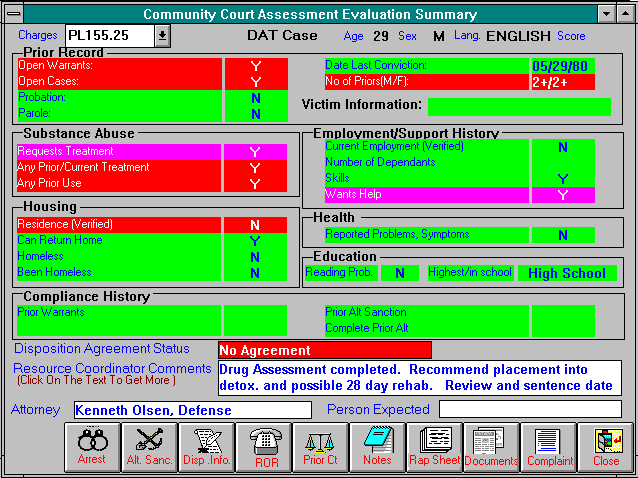Toggle the Residence (Verified) N value

(x=255, y=225)
